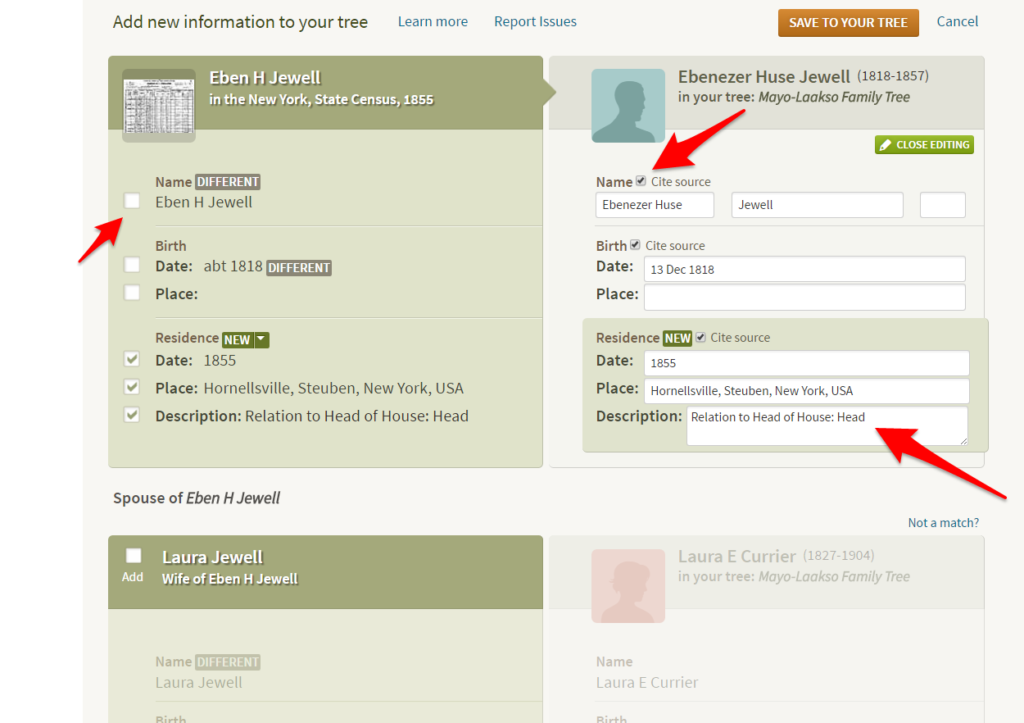Click the Cancel link
1024x723 pixels.
click(x=957, y=22)
